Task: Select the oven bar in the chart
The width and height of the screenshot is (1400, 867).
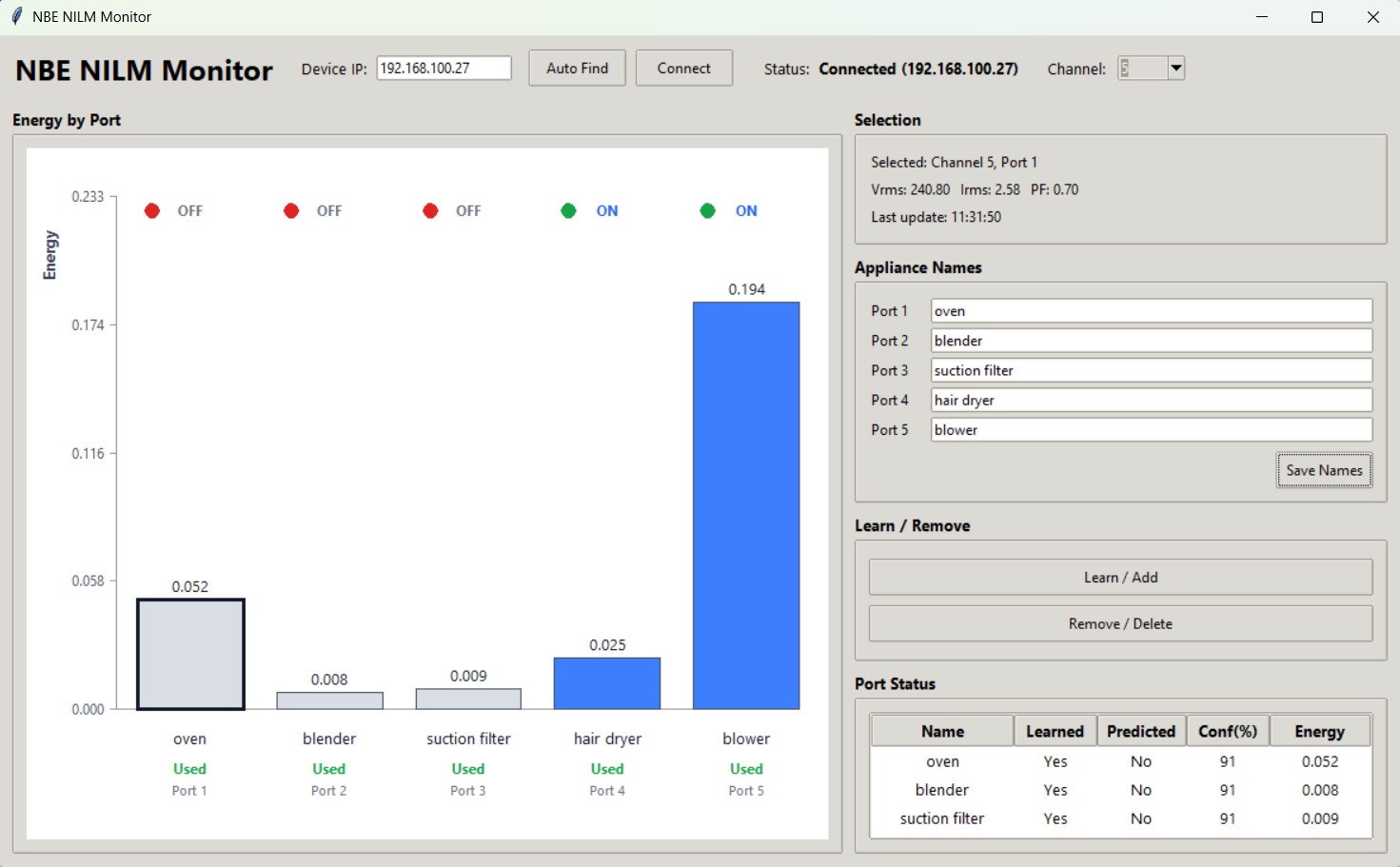Action: 189,653
